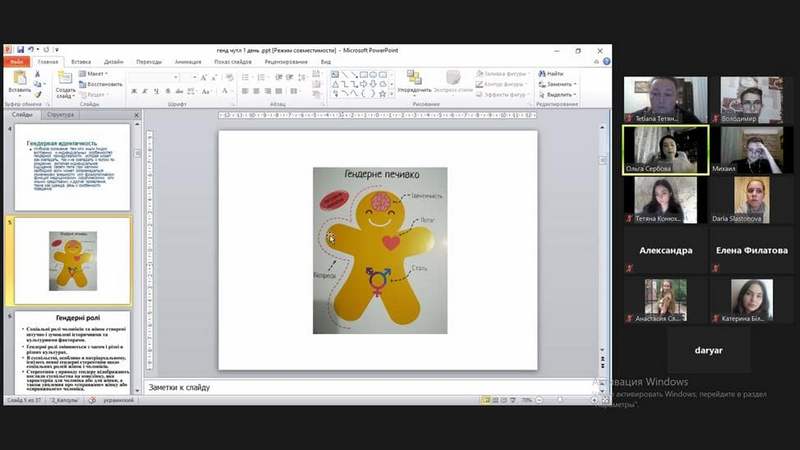
Task: Switch to the Структура outline tab
Action: tap(60, 115)
